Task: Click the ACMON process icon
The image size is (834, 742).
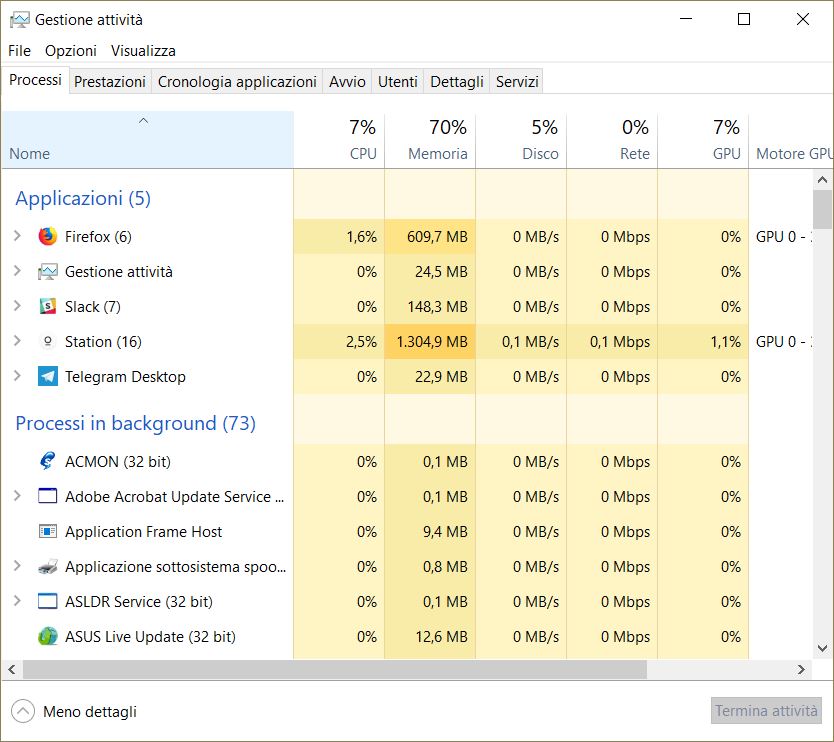Action: coord(48,461)
